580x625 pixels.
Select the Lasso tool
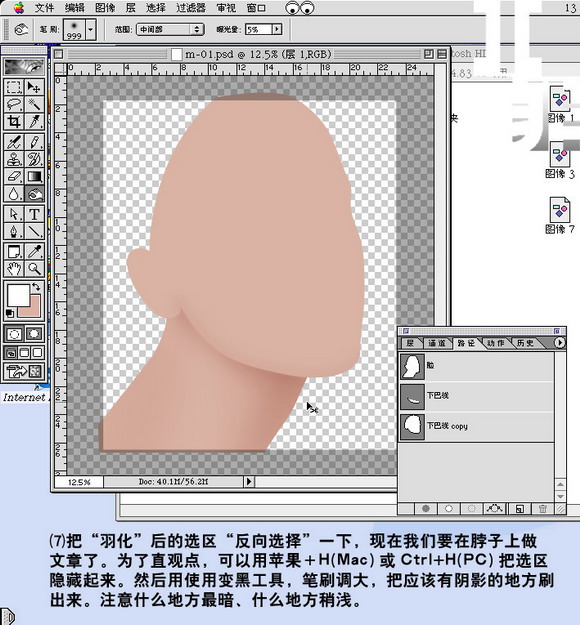click(14, 104)
